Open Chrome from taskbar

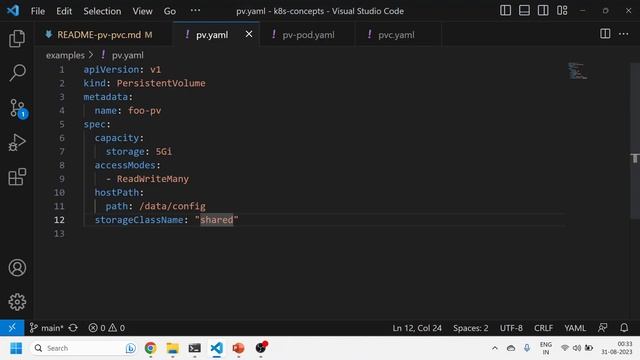pos(150,348)
